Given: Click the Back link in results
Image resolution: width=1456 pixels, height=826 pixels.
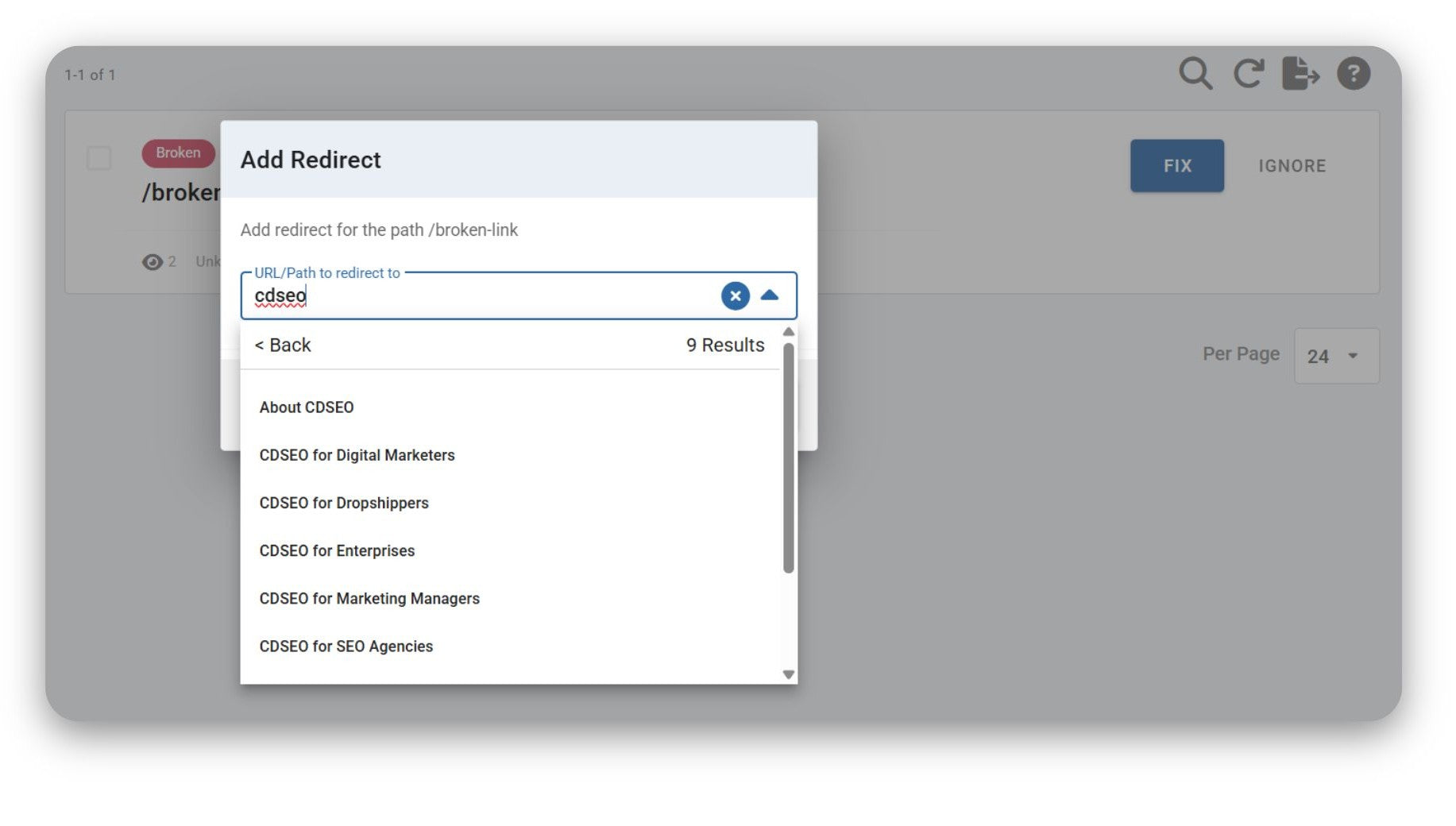Looking at the screenshot, I should click(x=283, y=345).
